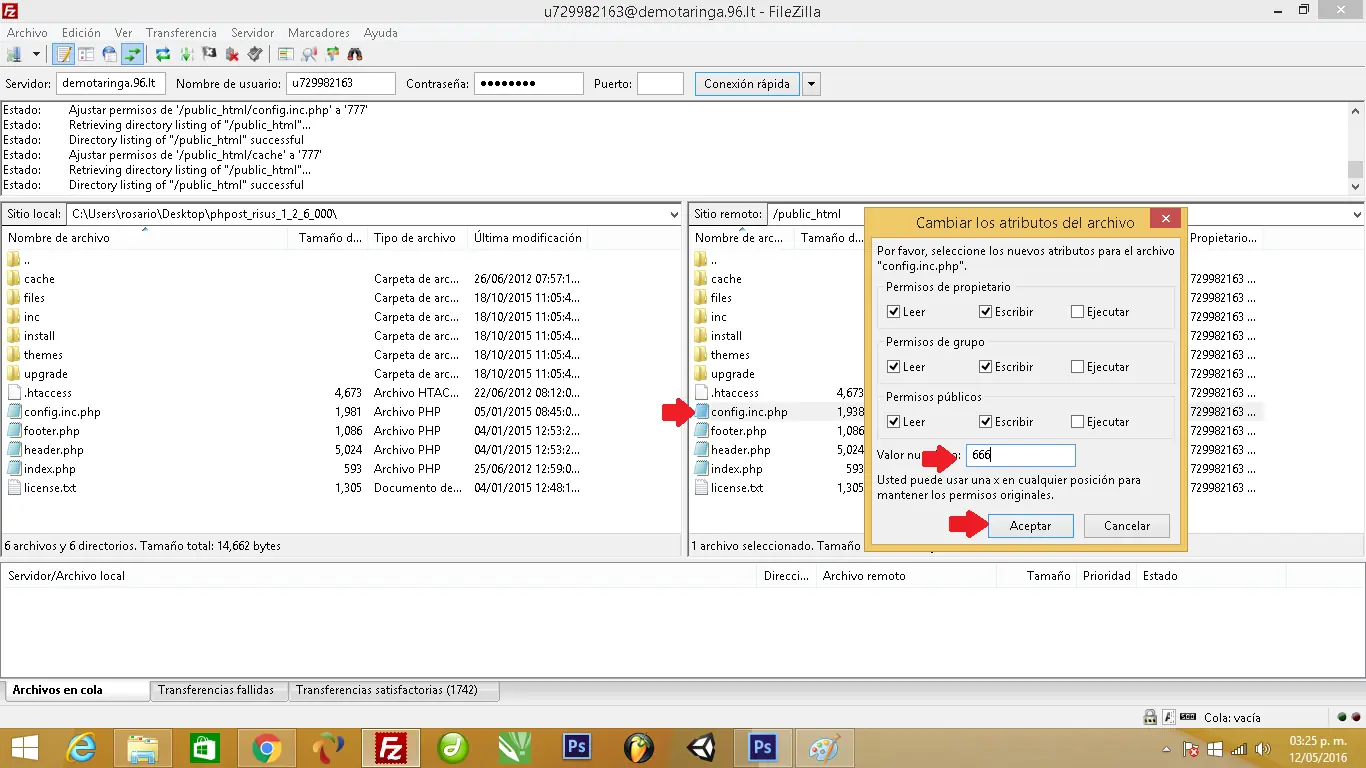This screenshot has height=768, width=1366.
Task: Open Internet Explorer from the taskbar
Action: 81,748
